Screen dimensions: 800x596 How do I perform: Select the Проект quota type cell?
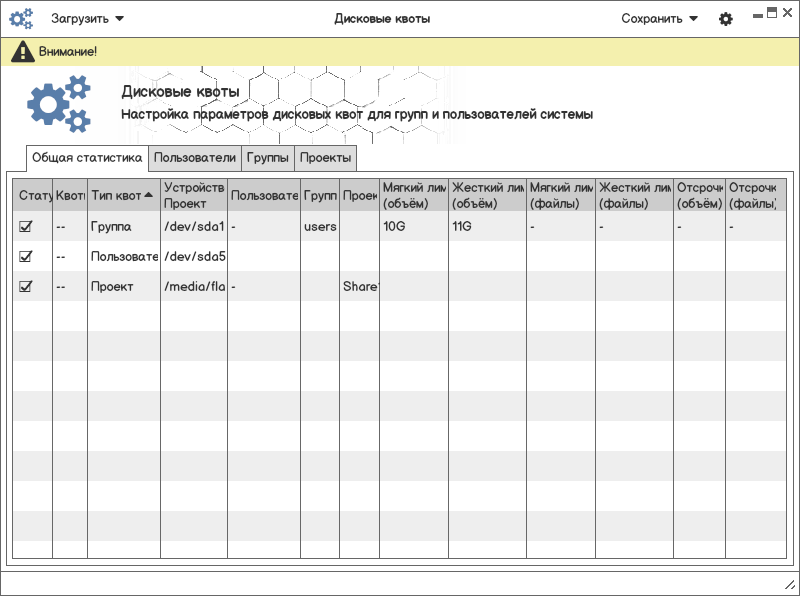tap(124, 286)
